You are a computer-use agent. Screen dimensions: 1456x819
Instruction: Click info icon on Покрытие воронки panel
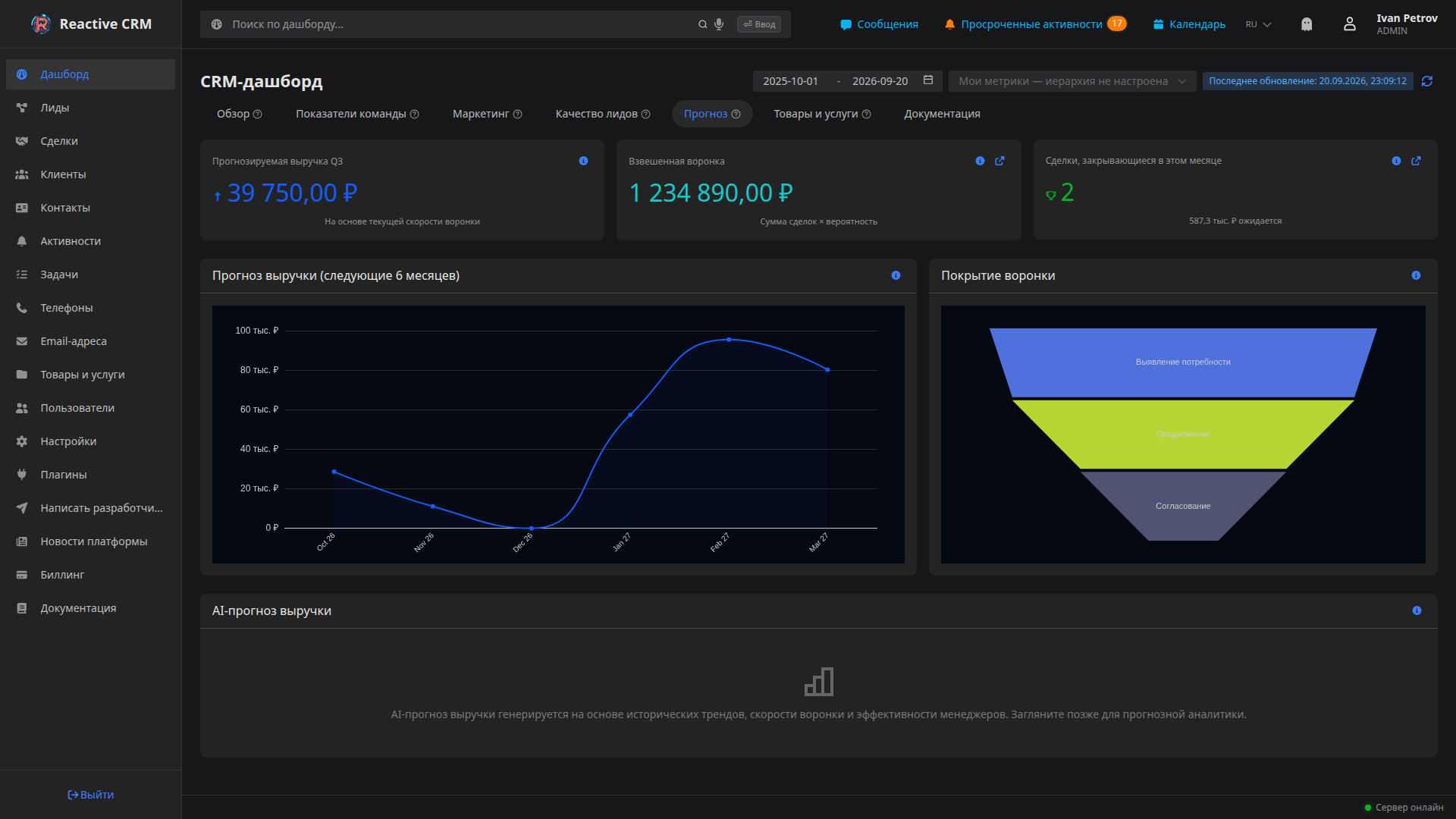tap(1416, 275)
